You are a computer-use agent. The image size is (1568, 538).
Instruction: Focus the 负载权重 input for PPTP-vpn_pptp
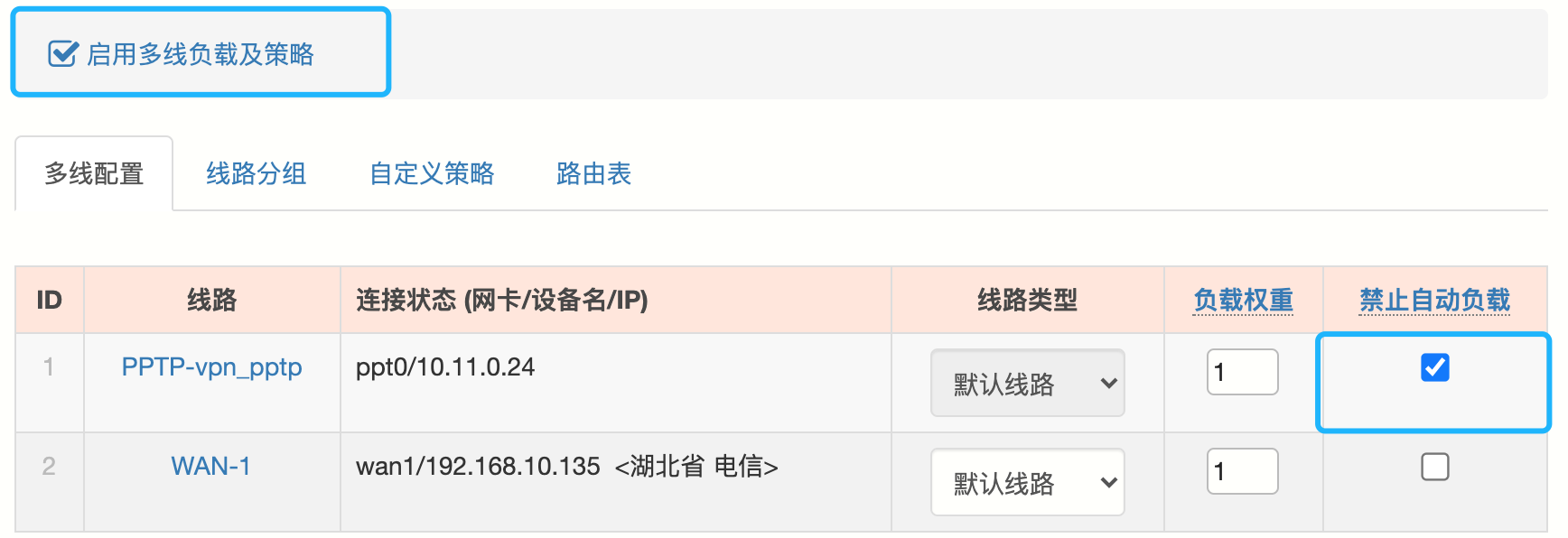(x=1242, y=372)
